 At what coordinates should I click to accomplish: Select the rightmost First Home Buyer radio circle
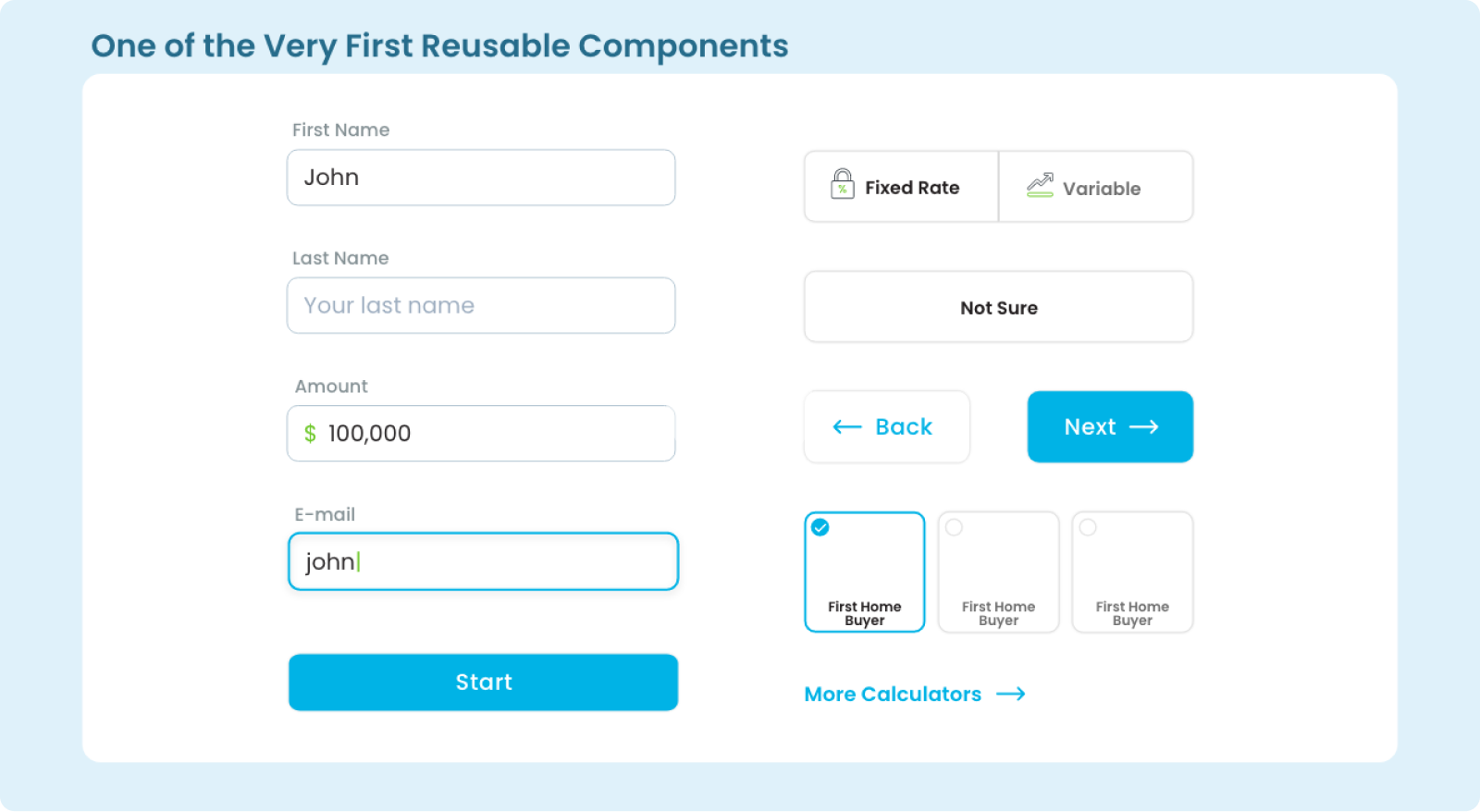(x=1088, y=527)
